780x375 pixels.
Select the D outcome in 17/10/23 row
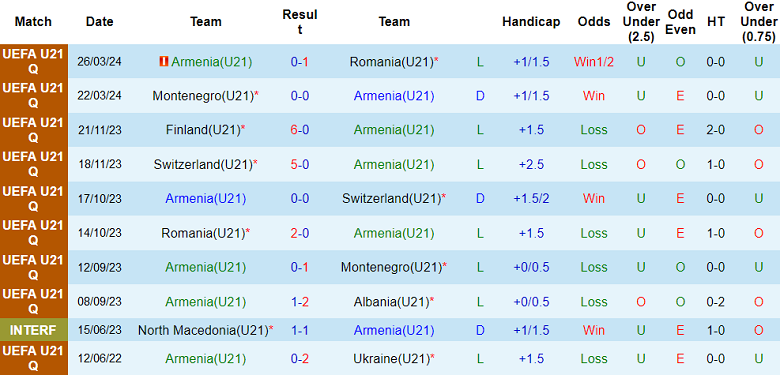pos(480,199)
